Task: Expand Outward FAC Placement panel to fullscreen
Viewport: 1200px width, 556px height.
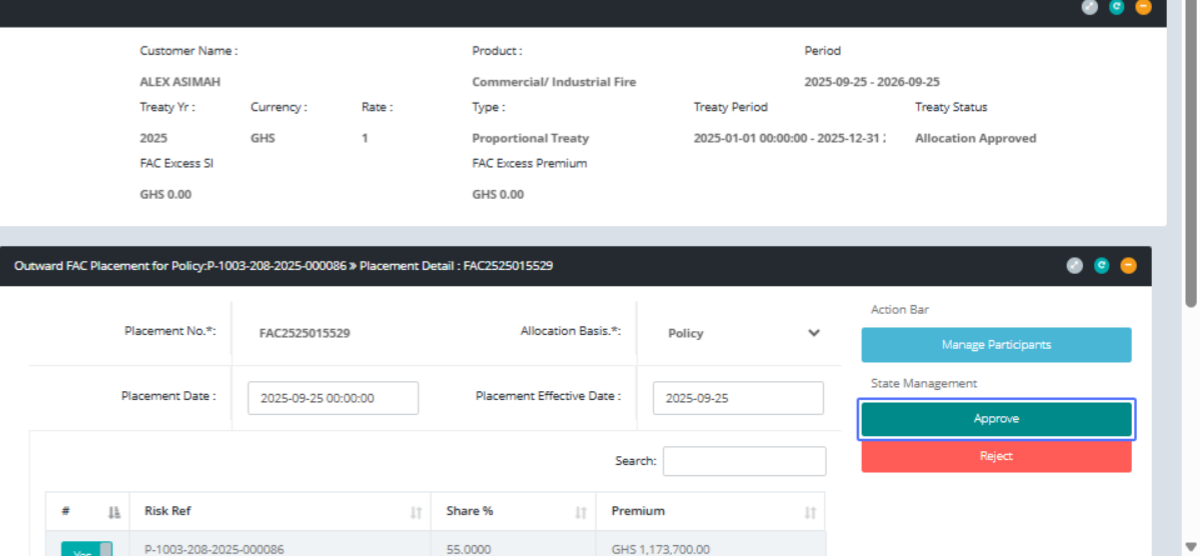Action: click(x=1075, y=266)
